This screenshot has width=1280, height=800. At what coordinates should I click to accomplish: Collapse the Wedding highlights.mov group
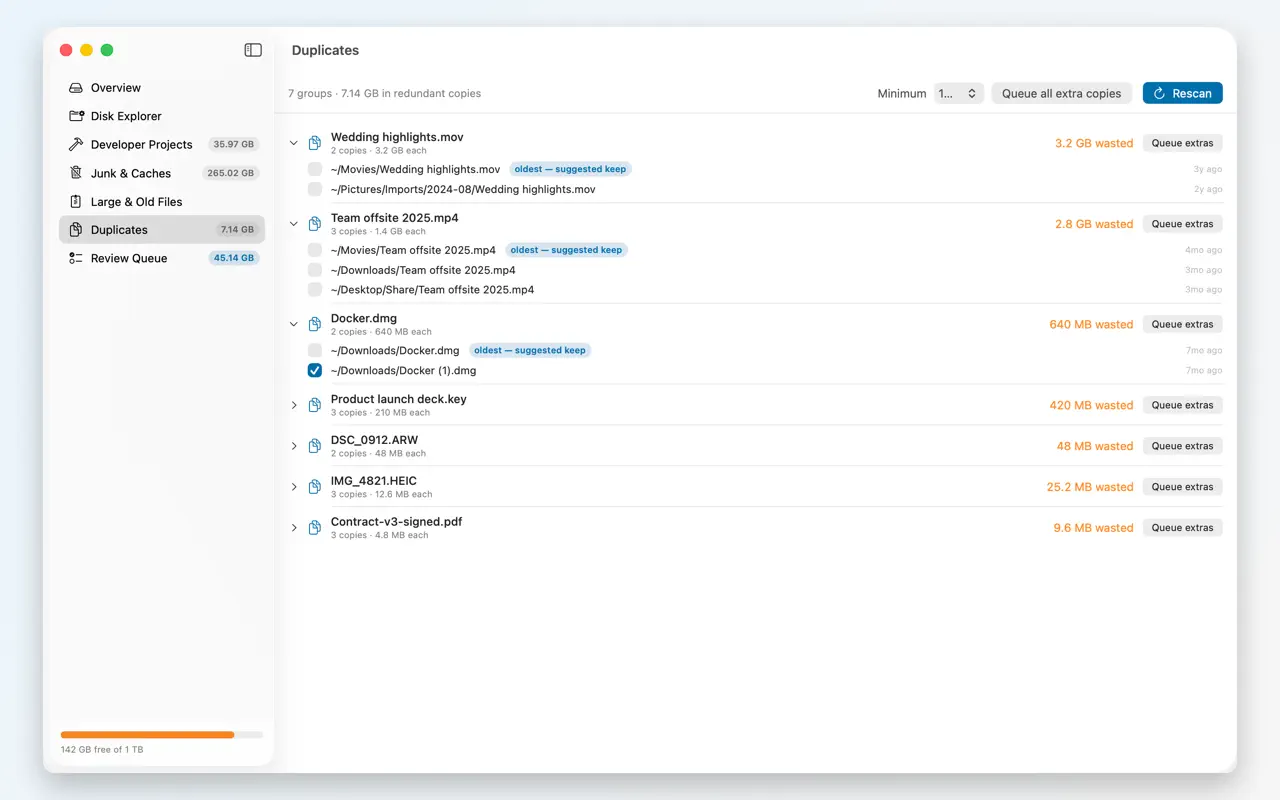(x=294, y=143)
